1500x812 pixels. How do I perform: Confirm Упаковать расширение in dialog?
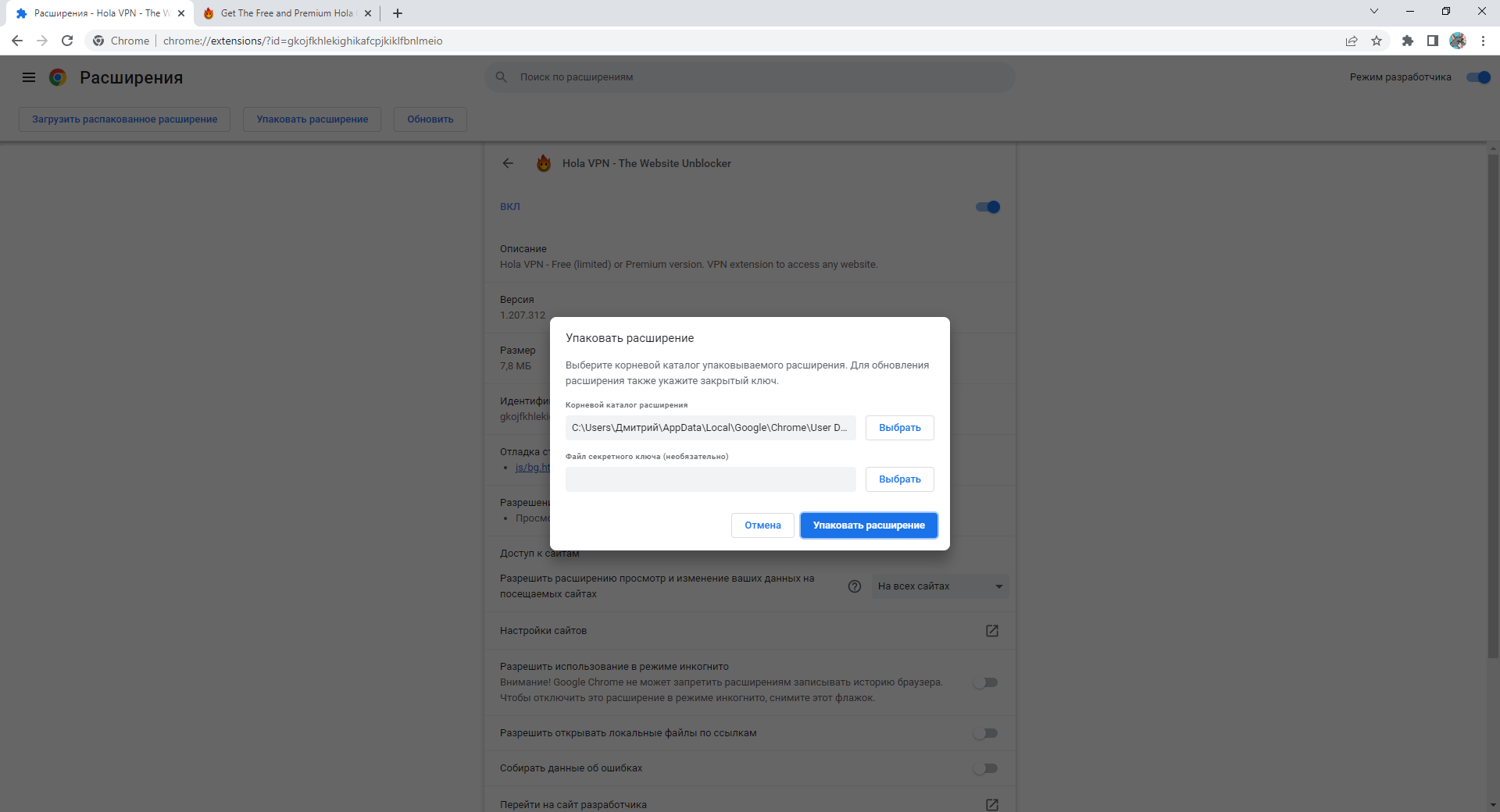869,525
